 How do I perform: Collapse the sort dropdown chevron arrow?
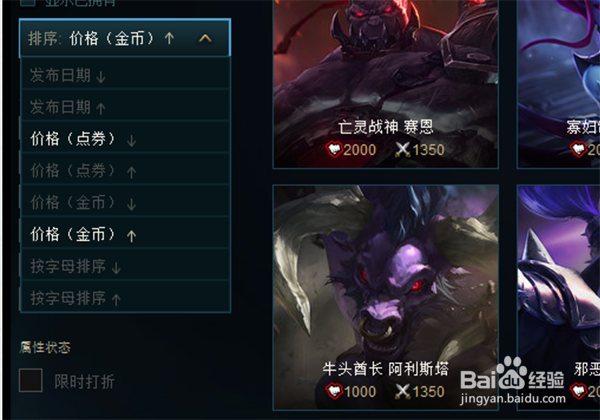click(205, 38)
